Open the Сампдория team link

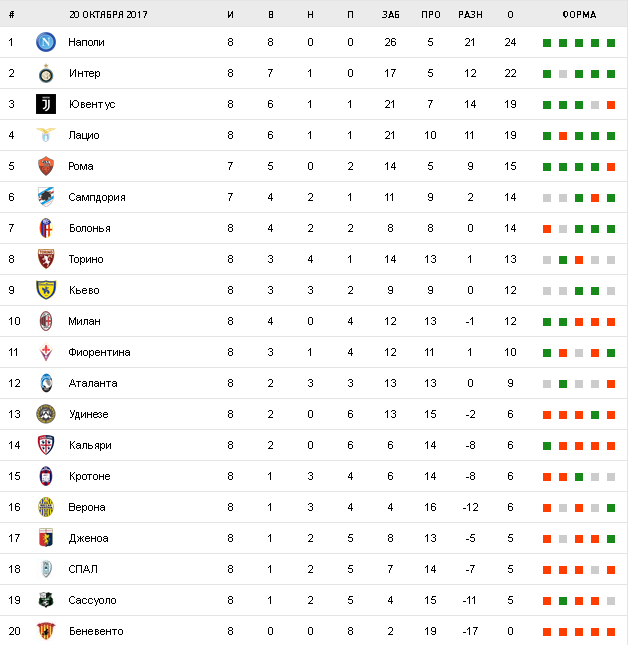pyautogui.click(x=96, y=197)
